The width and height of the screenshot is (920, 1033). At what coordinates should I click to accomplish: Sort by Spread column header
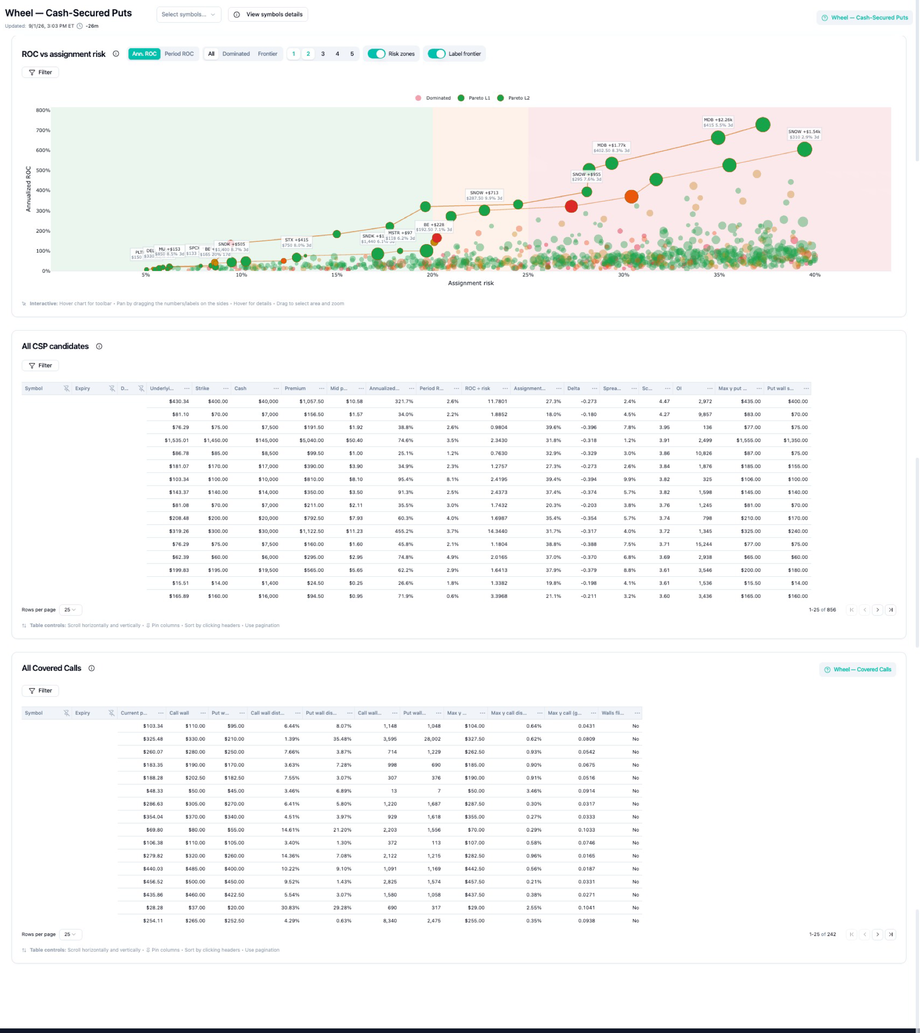(611, 389)
